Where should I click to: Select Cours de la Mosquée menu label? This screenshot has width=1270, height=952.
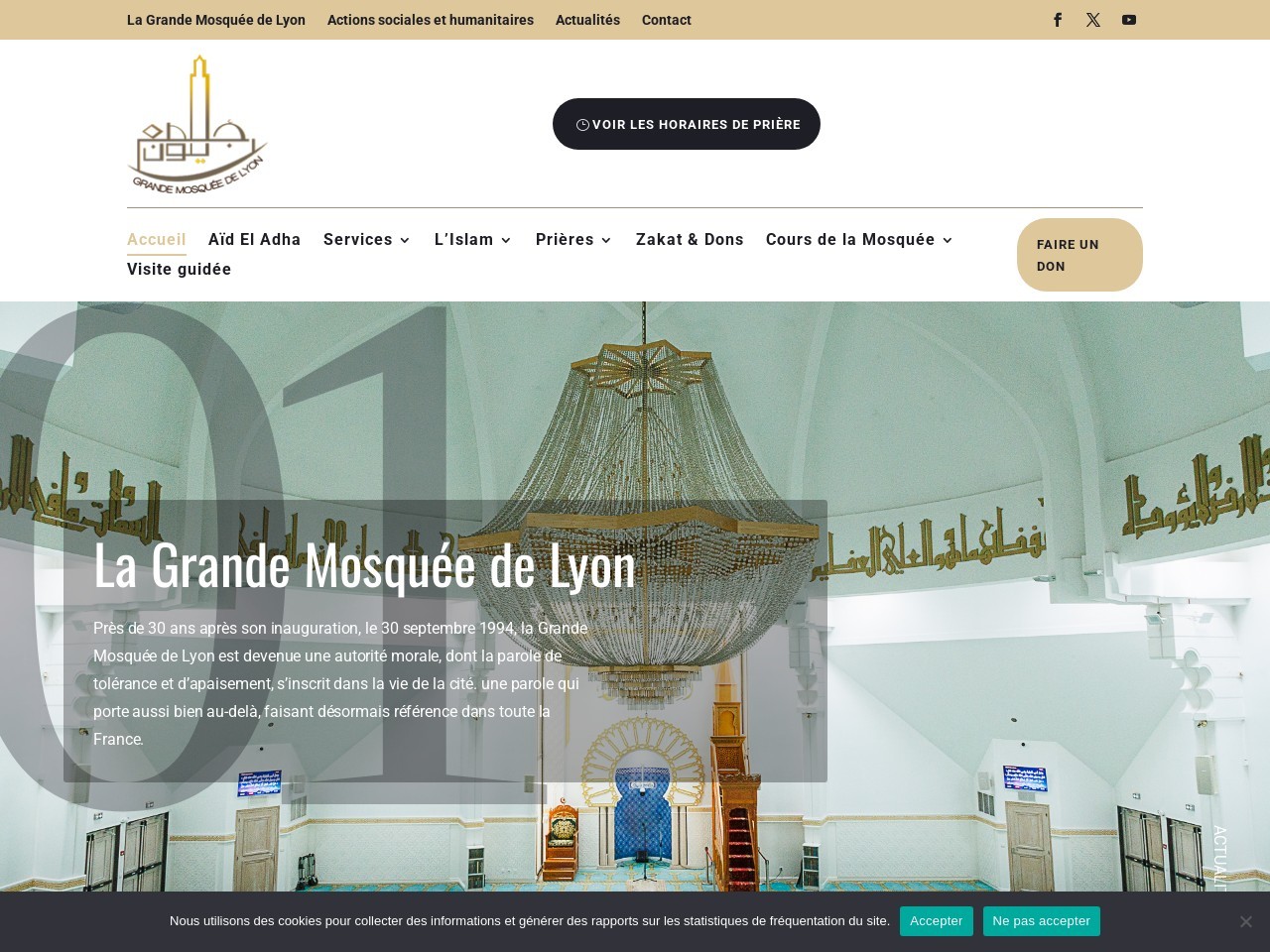850,239
